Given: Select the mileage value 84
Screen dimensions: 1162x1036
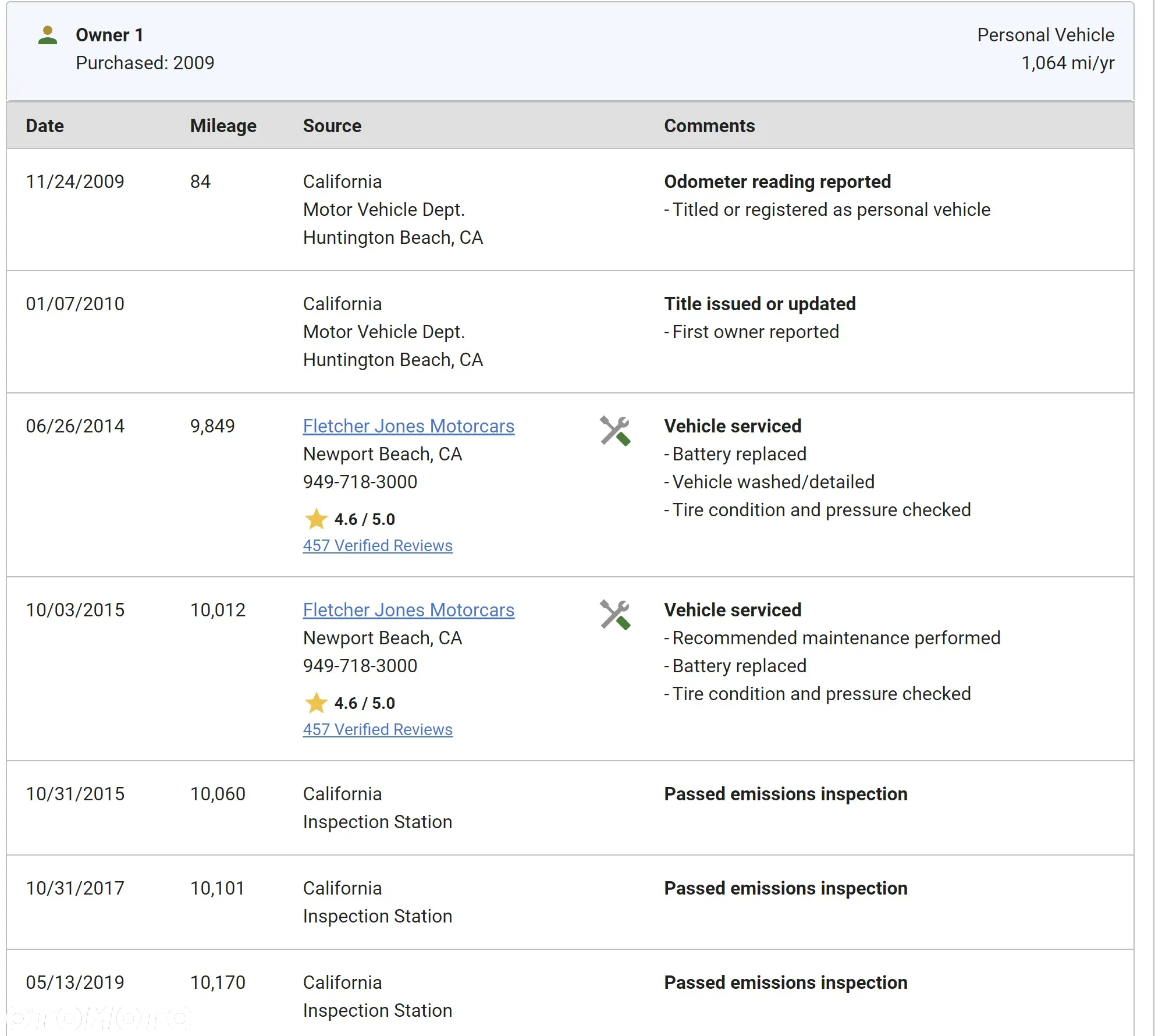Looking at the screenshot, I should click(x=200, y=182).
